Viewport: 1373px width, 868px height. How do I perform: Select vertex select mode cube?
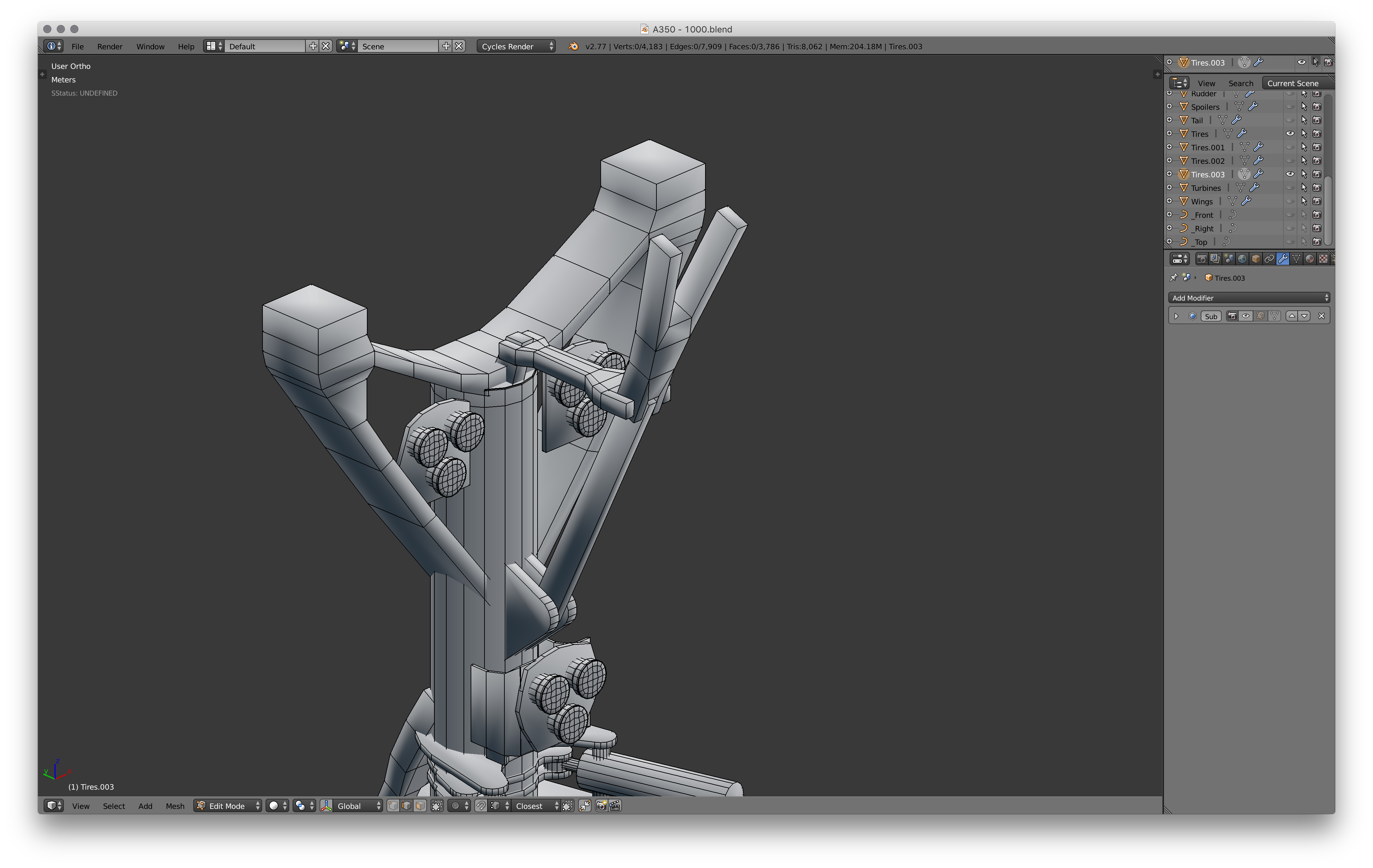393,805
